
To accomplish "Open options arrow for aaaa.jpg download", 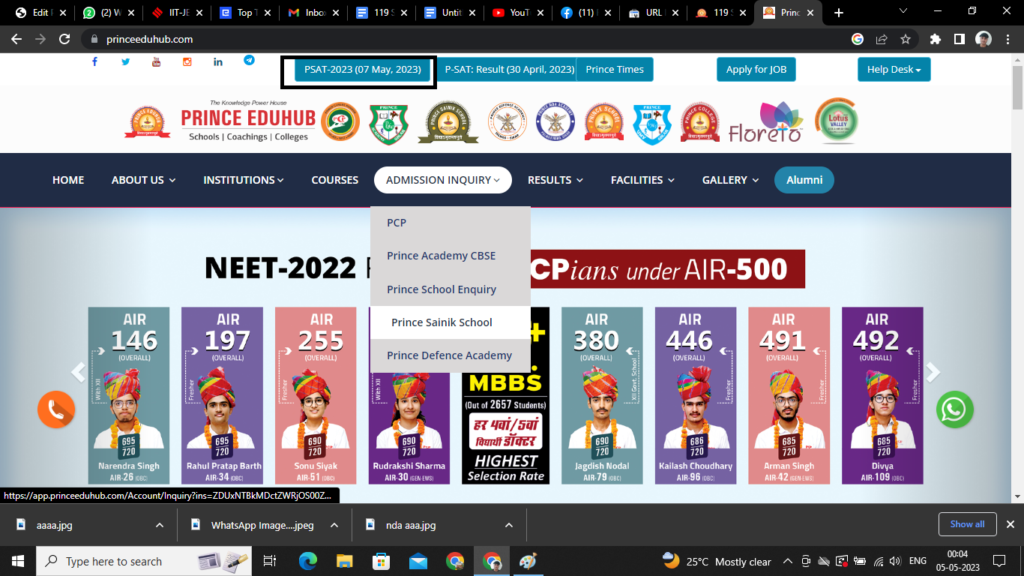I will pyautogui.click(x=159, y=524).
